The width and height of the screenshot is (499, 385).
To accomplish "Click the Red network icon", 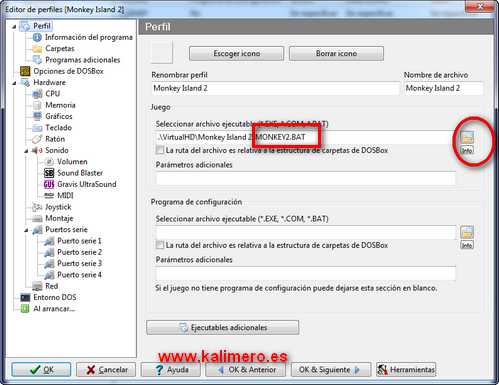I will (x=37, y=286).
